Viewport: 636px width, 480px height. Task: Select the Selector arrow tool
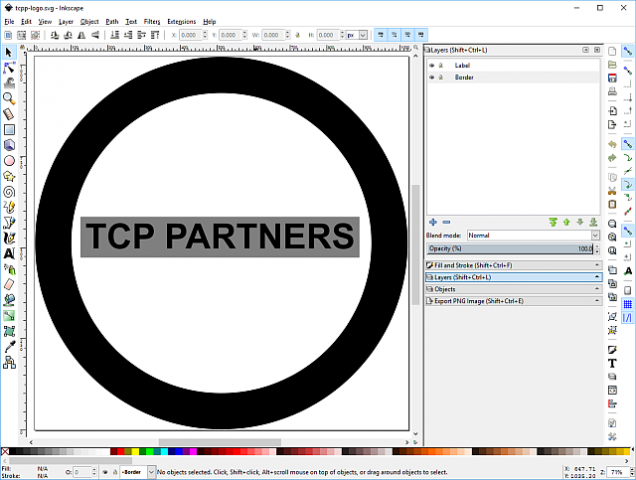pyautogui.click(x=9, y=52)
